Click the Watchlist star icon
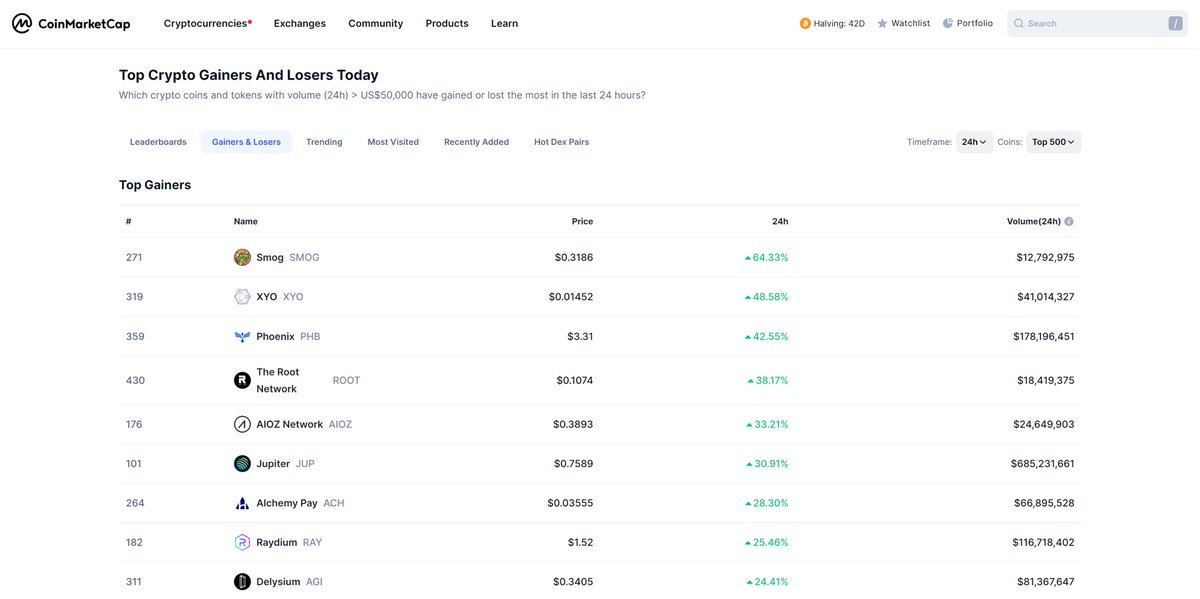The height and width of the screenshot is (599, 1200). [882, 23]
